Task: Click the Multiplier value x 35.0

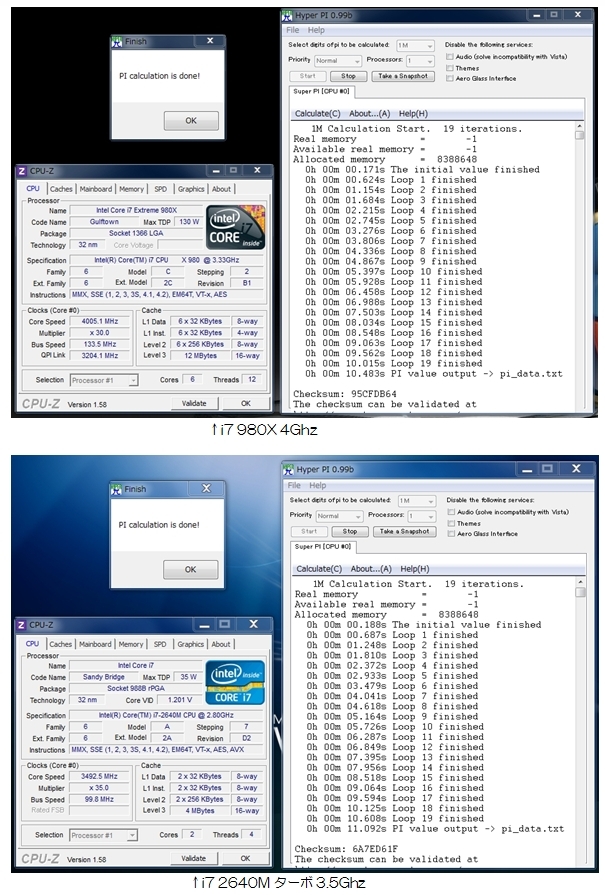Action: 99,788
